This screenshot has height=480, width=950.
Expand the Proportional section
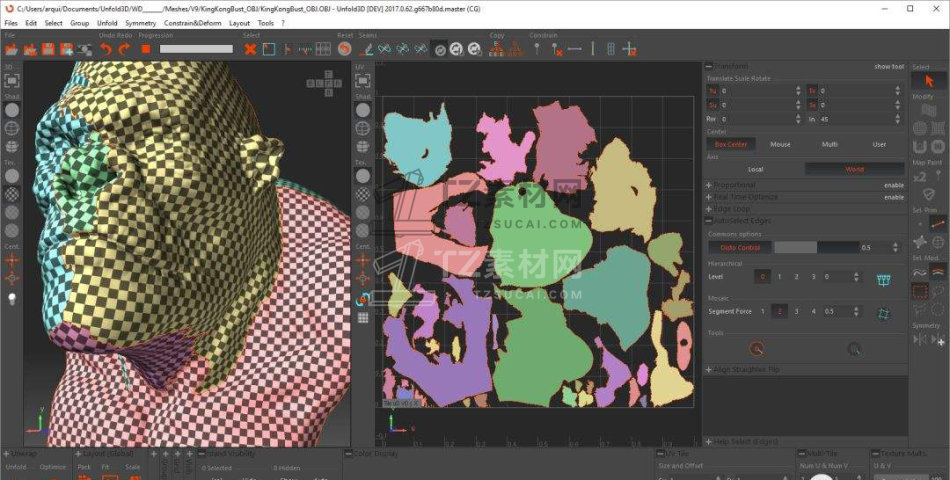[709, 185]
